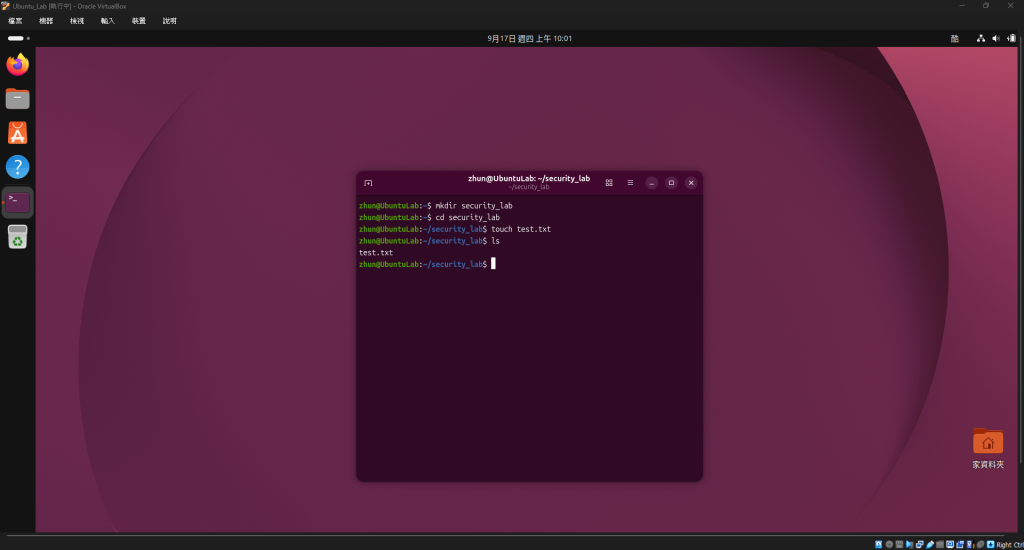Screen dimensions: 1024x550
Task: Click the VirtualBox audio status icon
Action: (909, 544)
